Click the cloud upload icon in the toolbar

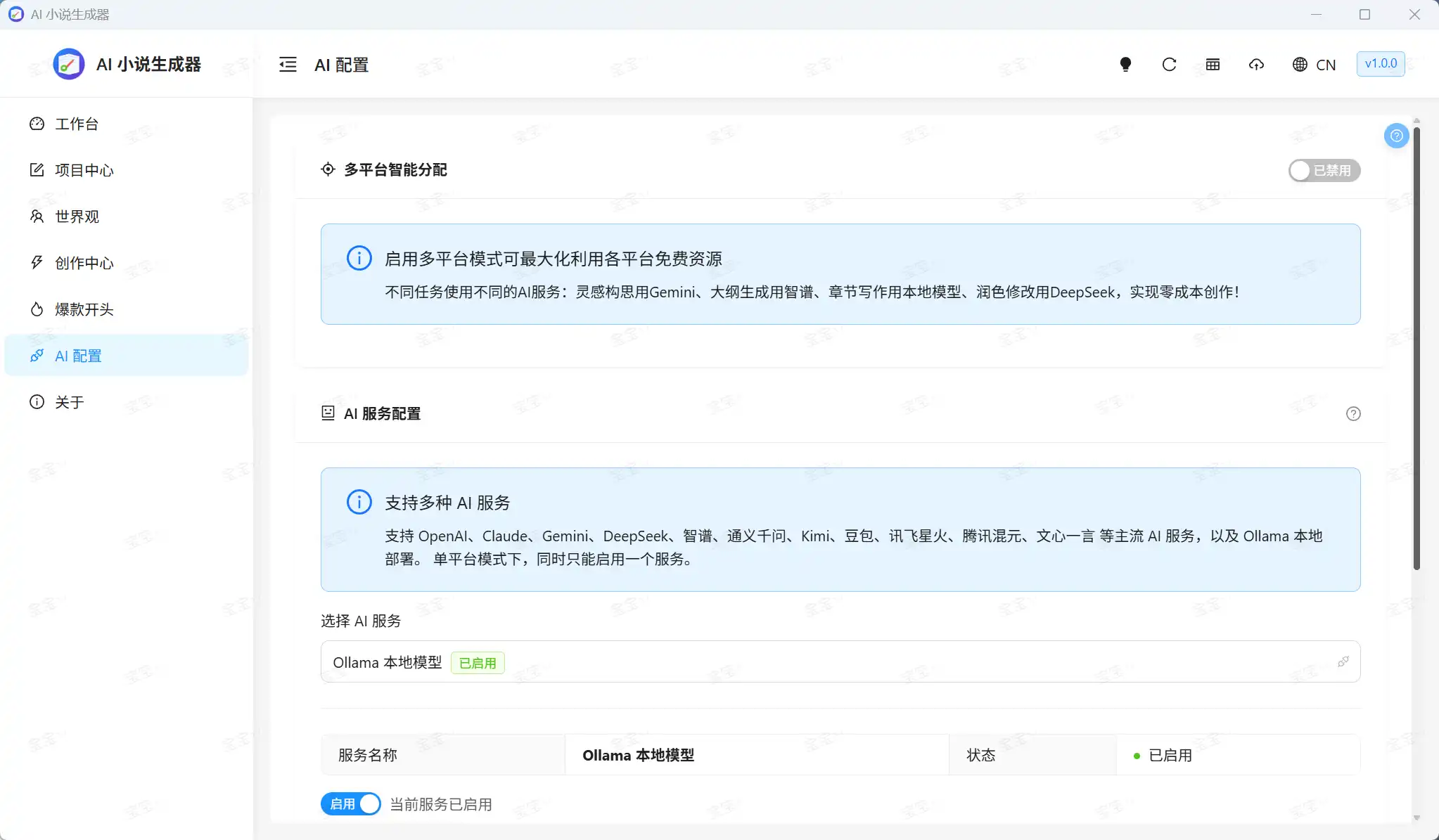pyautogui.click(x=1256, y=64)
